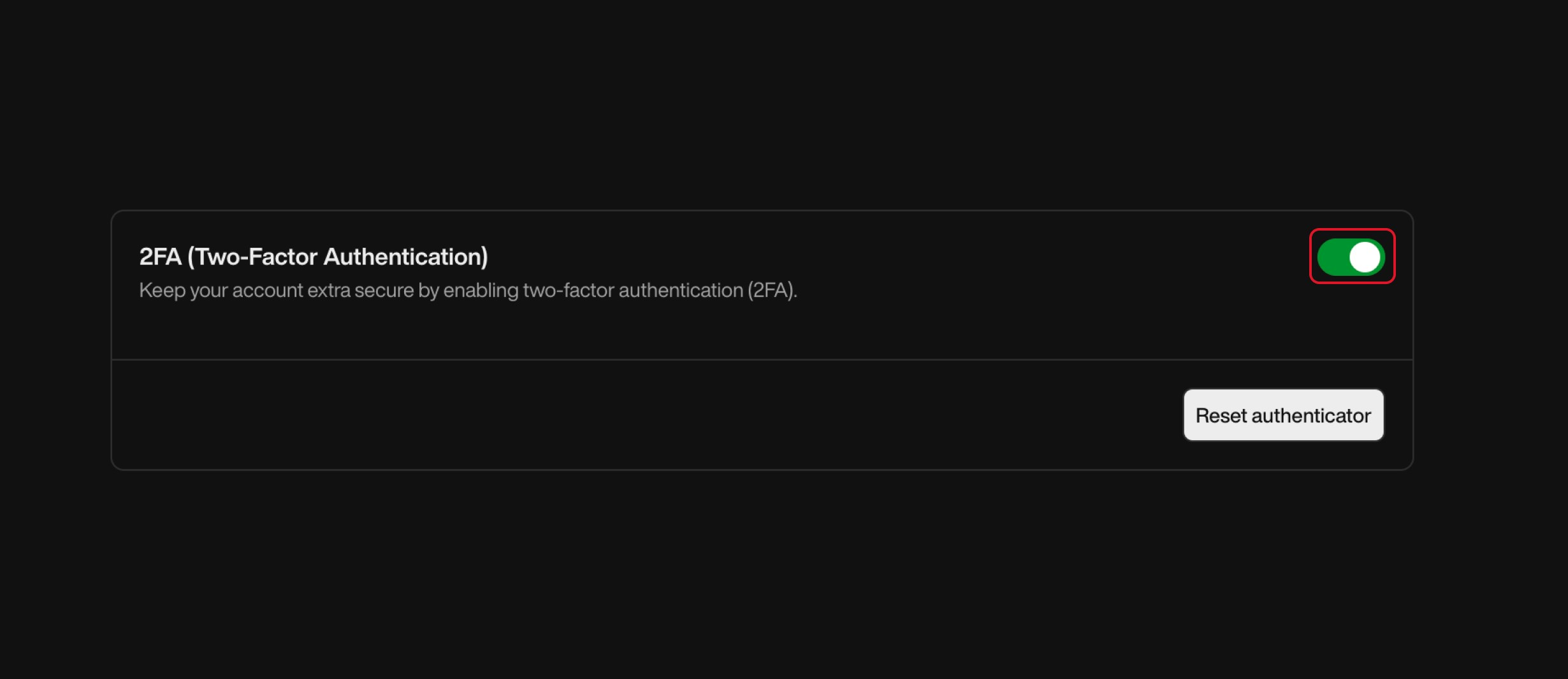The height and width of the screenshot is (679, 1568).
Task: Click the green two-factor authentication toggle
Action: (x=1352, y=256)
